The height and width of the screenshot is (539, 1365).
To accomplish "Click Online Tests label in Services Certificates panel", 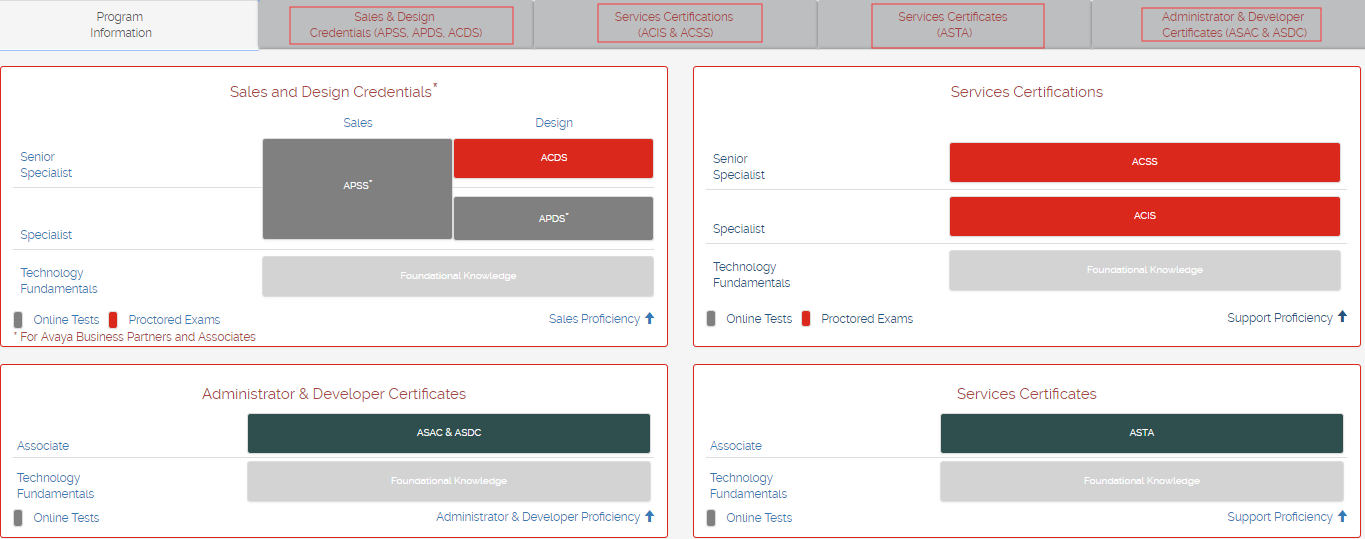I will click(759, 518).
